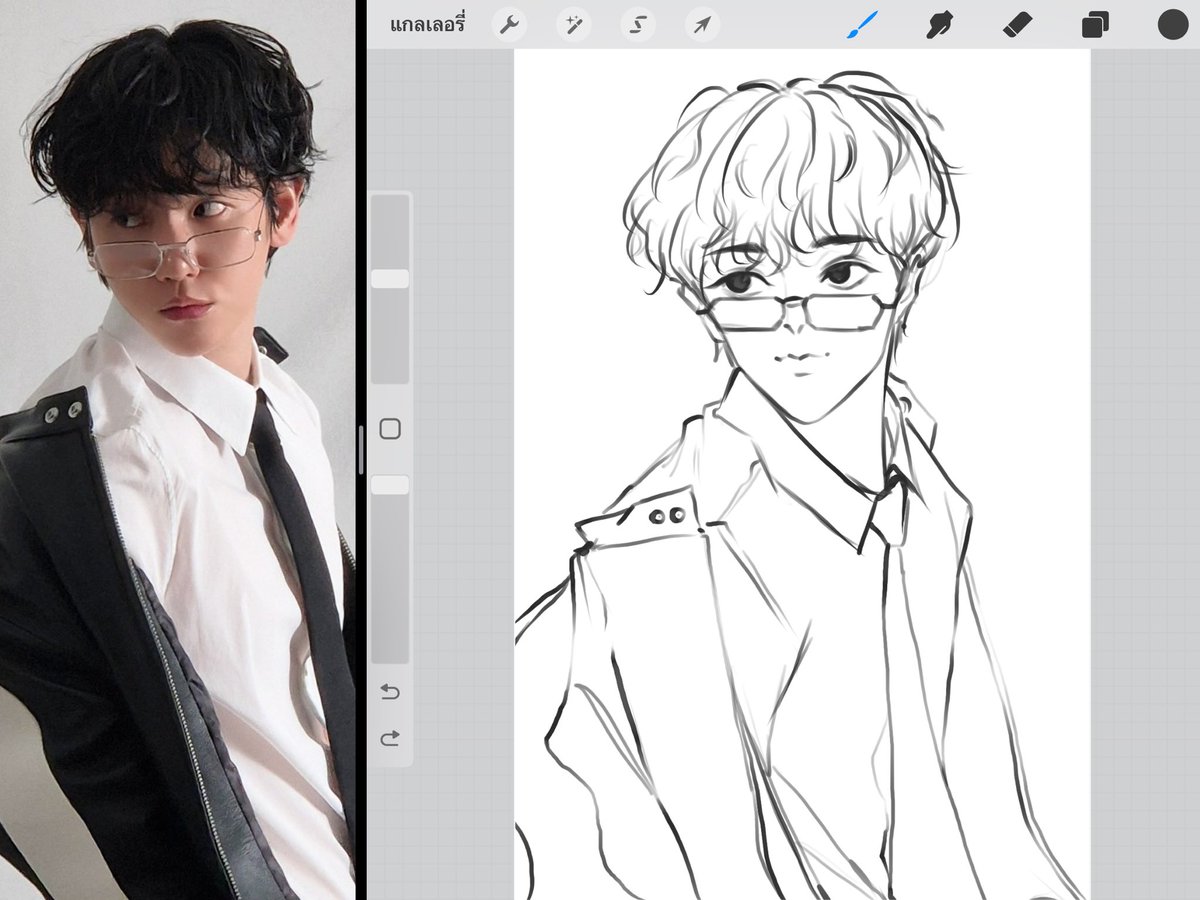Select the Eraser tool

1018,24
